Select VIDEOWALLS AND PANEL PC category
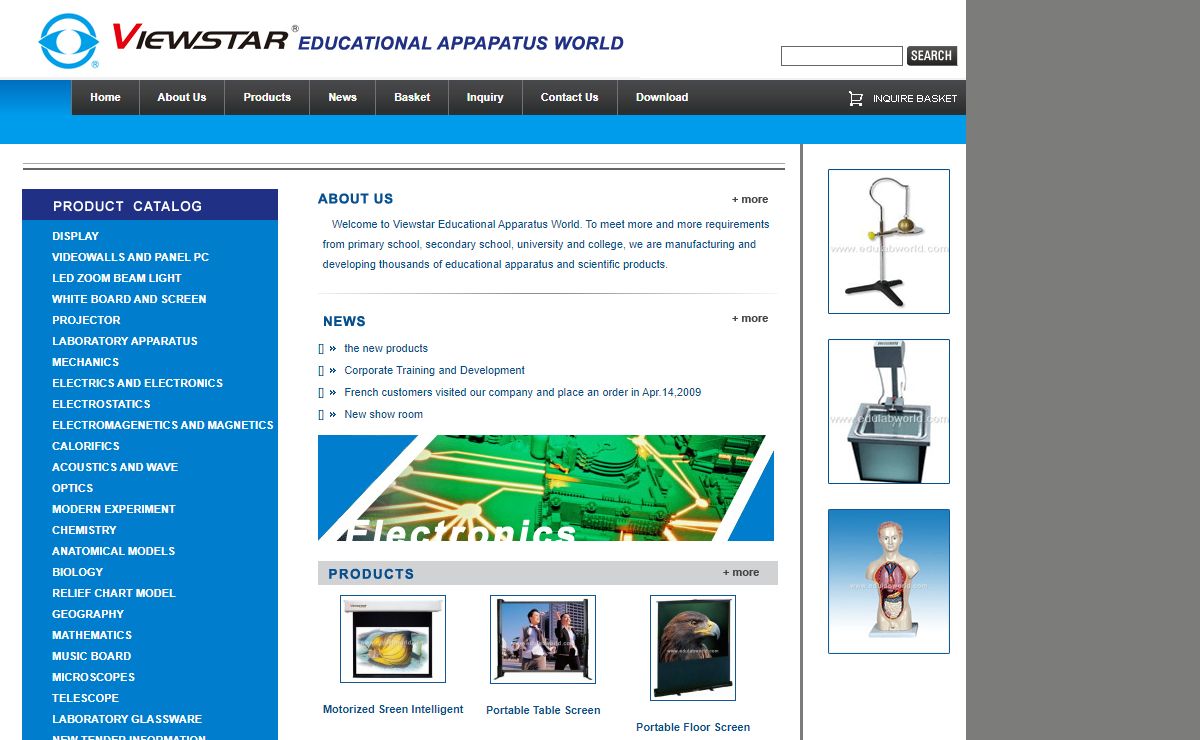The width and height of the screenshot is (1200, 740). (x=131, y=257)
